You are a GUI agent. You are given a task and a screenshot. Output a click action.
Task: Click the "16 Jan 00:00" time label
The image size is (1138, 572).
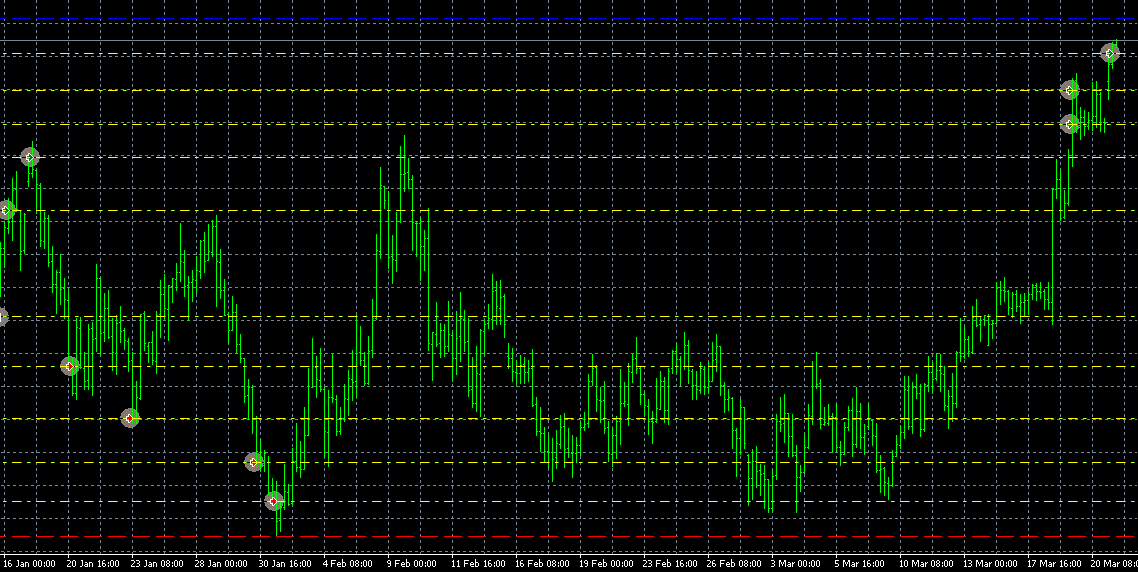29,564
